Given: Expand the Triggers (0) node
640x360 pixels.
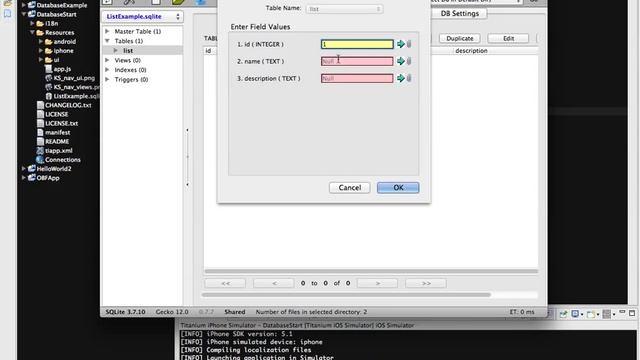Looking at the screenshot, I should click(107, 80).
